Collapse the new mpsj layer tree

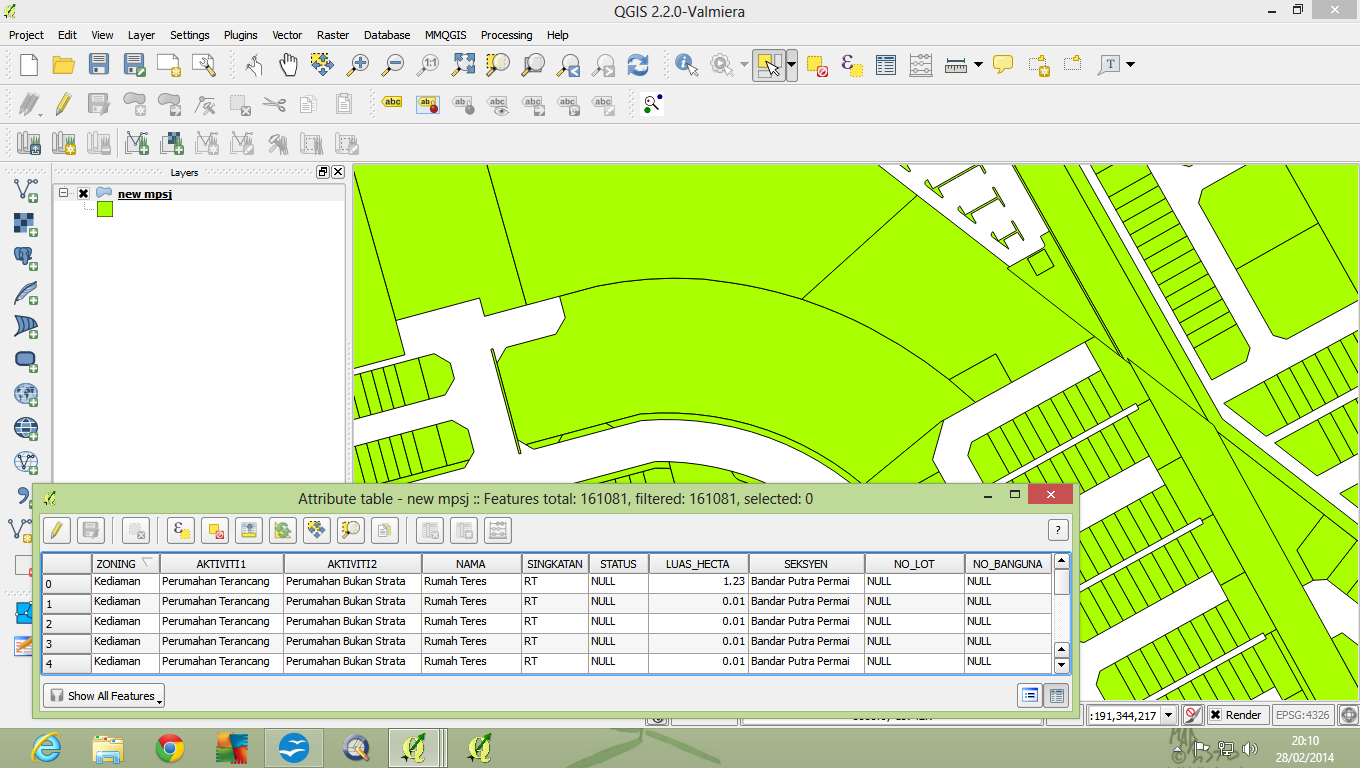(63, 193)
